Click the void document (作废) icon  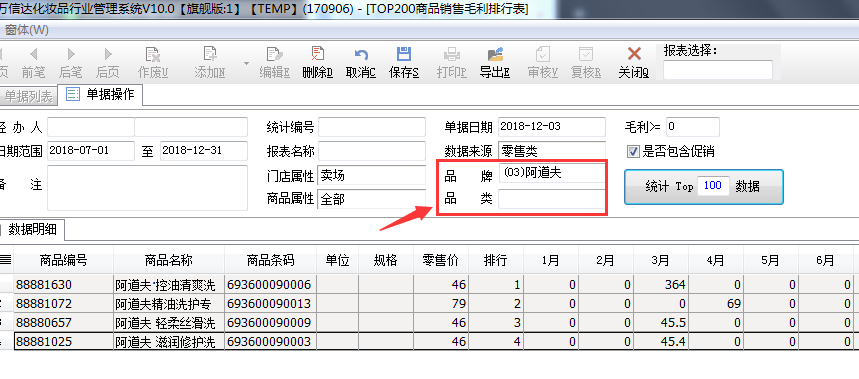pyautogui.click(x=152, y=54)
